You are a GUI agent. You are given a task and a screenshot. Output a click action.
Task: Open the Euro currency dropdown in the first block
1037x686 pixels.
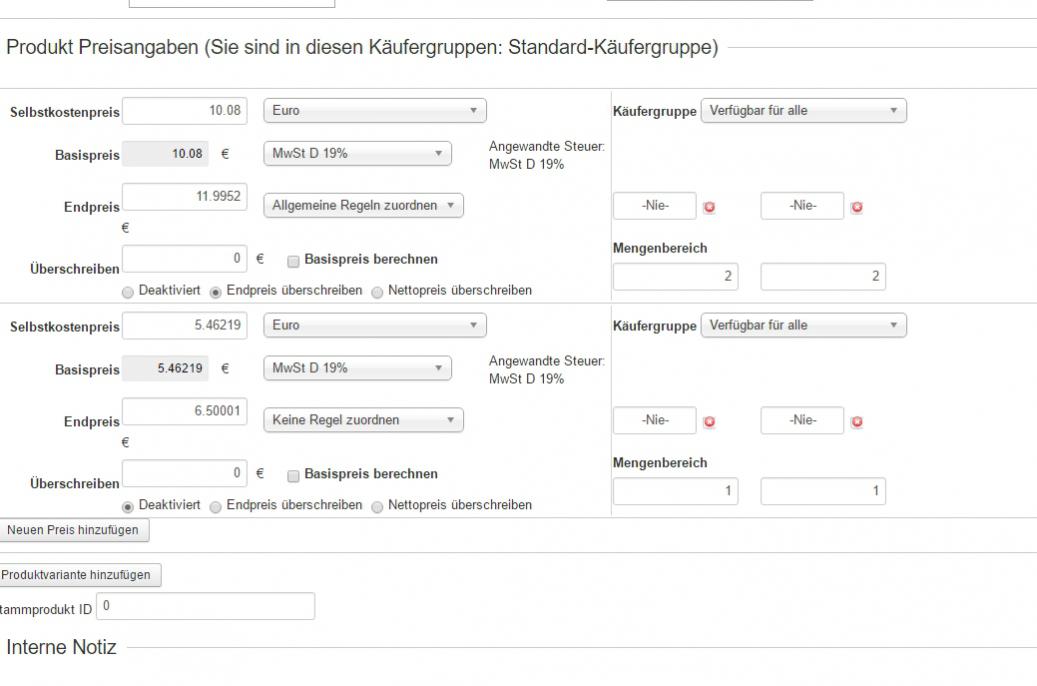point(374,111)
